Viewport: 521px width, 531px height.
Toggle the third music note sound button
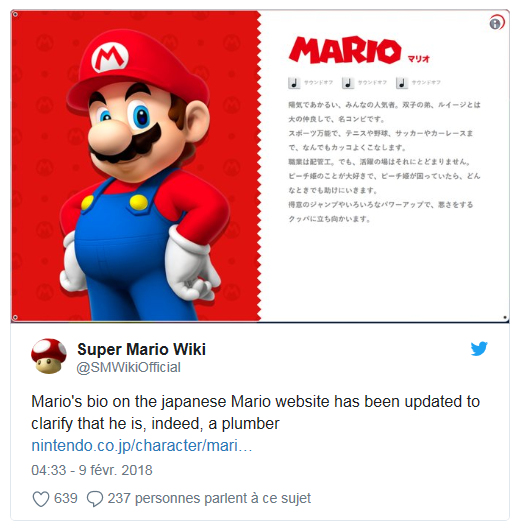tap(401, 83)
